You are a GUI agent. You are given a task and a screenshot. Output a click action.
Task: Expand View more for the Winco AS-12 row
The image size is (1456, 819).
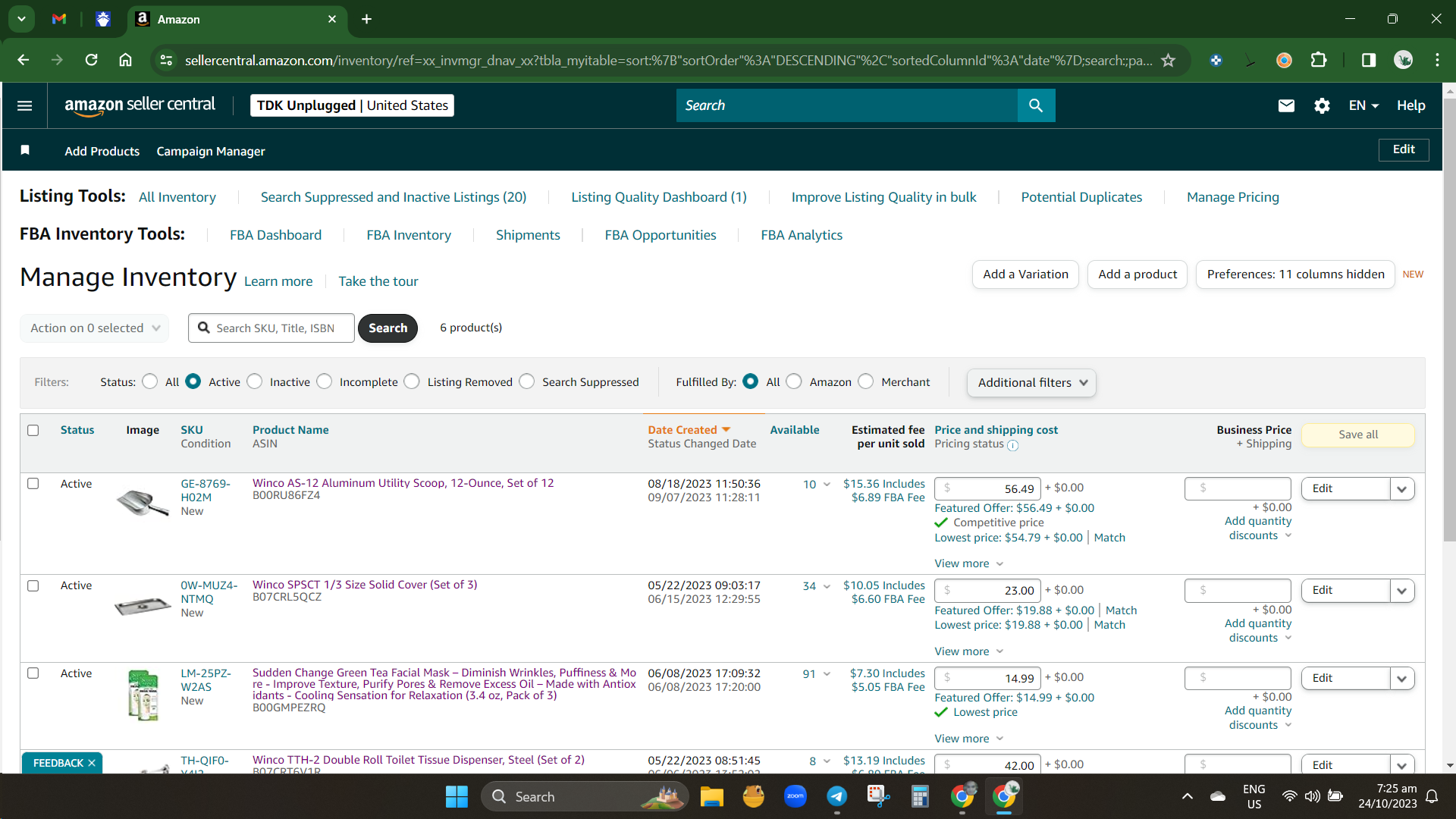click(x=969, y=563)
